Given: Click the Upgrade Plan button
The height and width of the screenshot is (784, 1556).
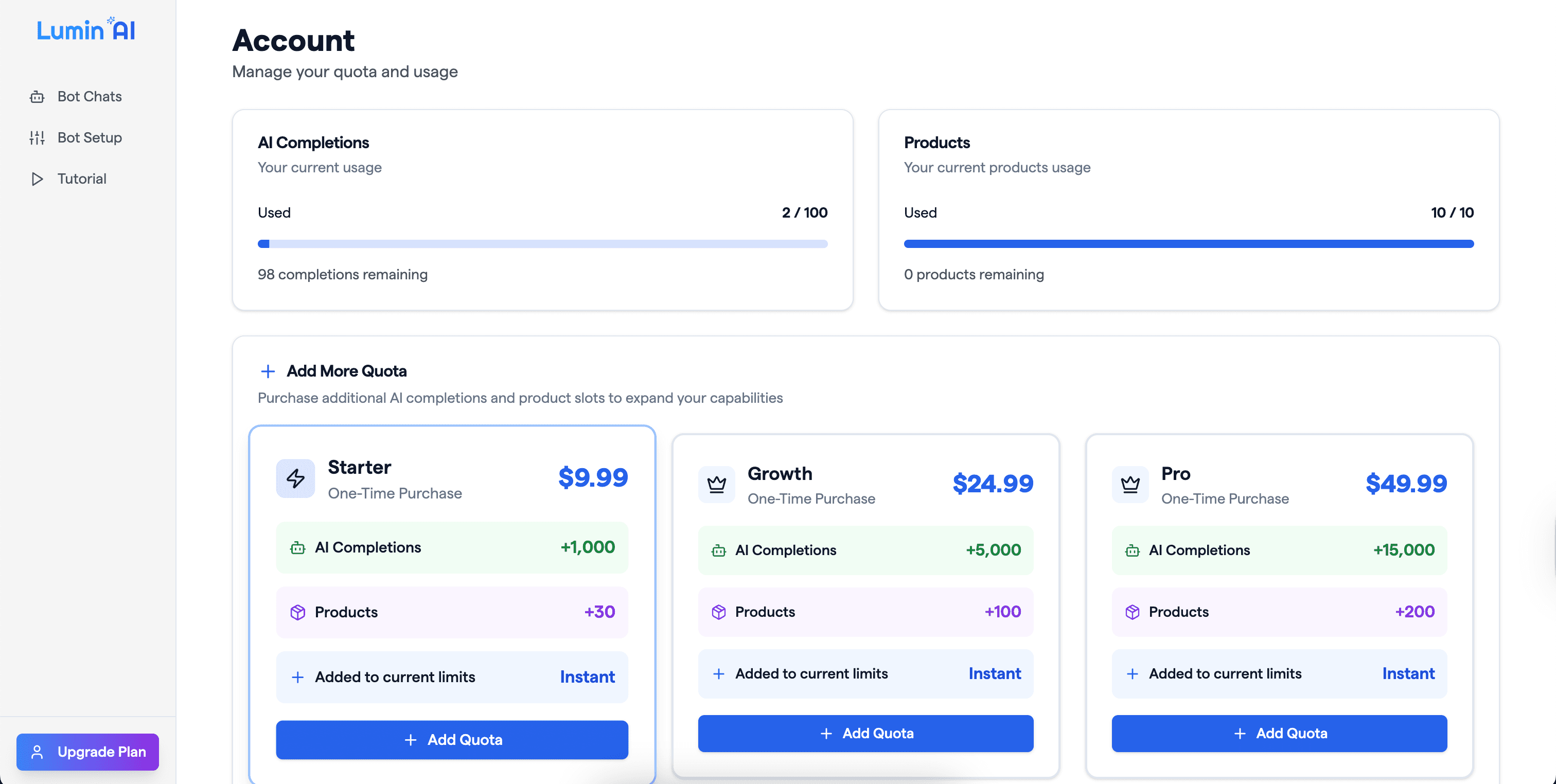Looking at the screenshot, I should tap(87, 752).
